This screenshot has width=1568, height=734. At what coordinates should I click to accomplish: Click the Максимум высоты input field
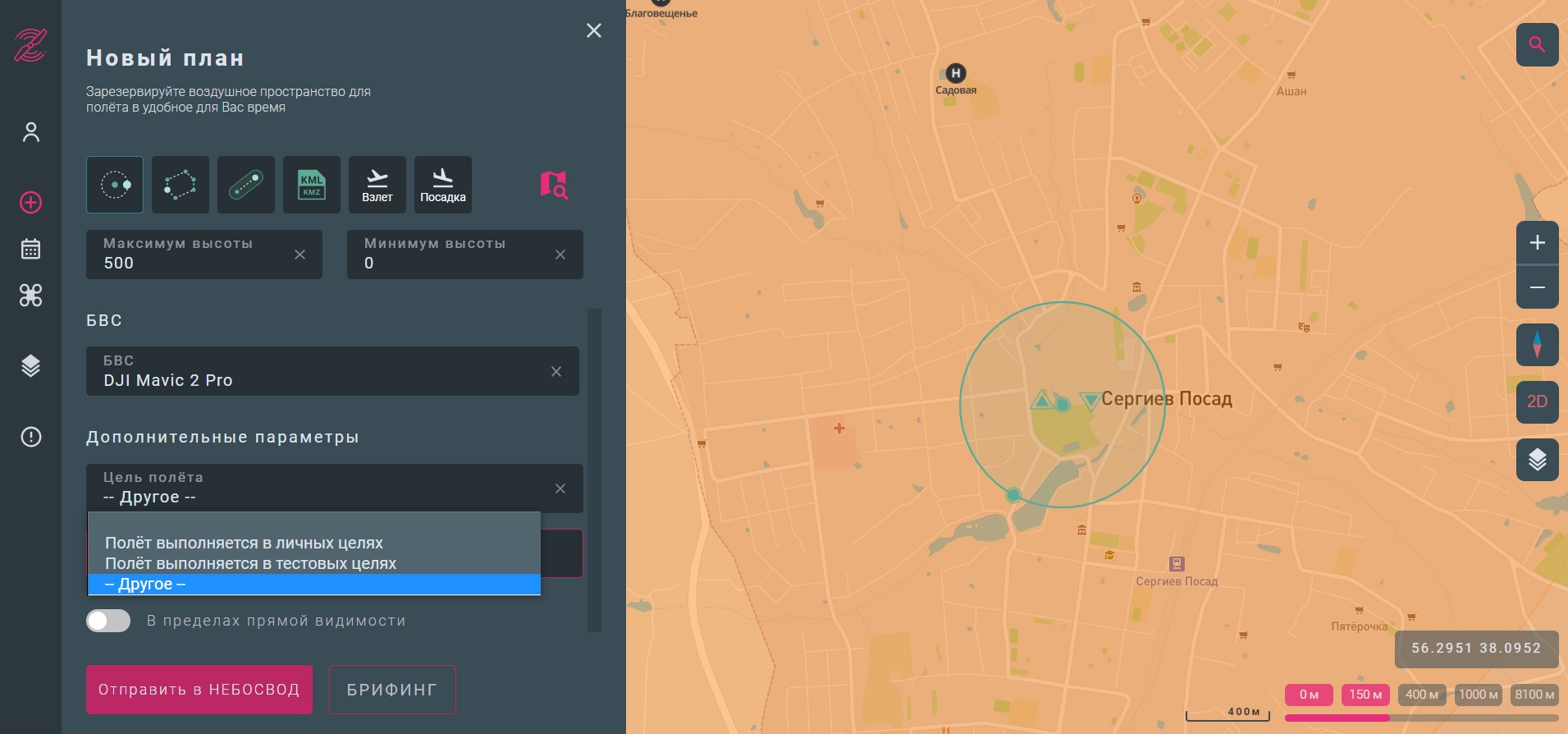click(204, 255)
